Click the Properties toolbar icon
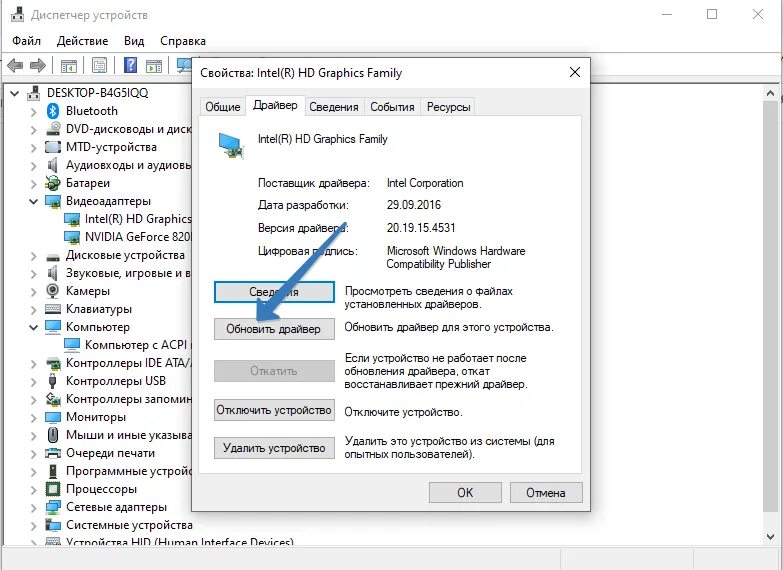Image resolution: width=783 pixels, height=570 pixels. [99, 65]
